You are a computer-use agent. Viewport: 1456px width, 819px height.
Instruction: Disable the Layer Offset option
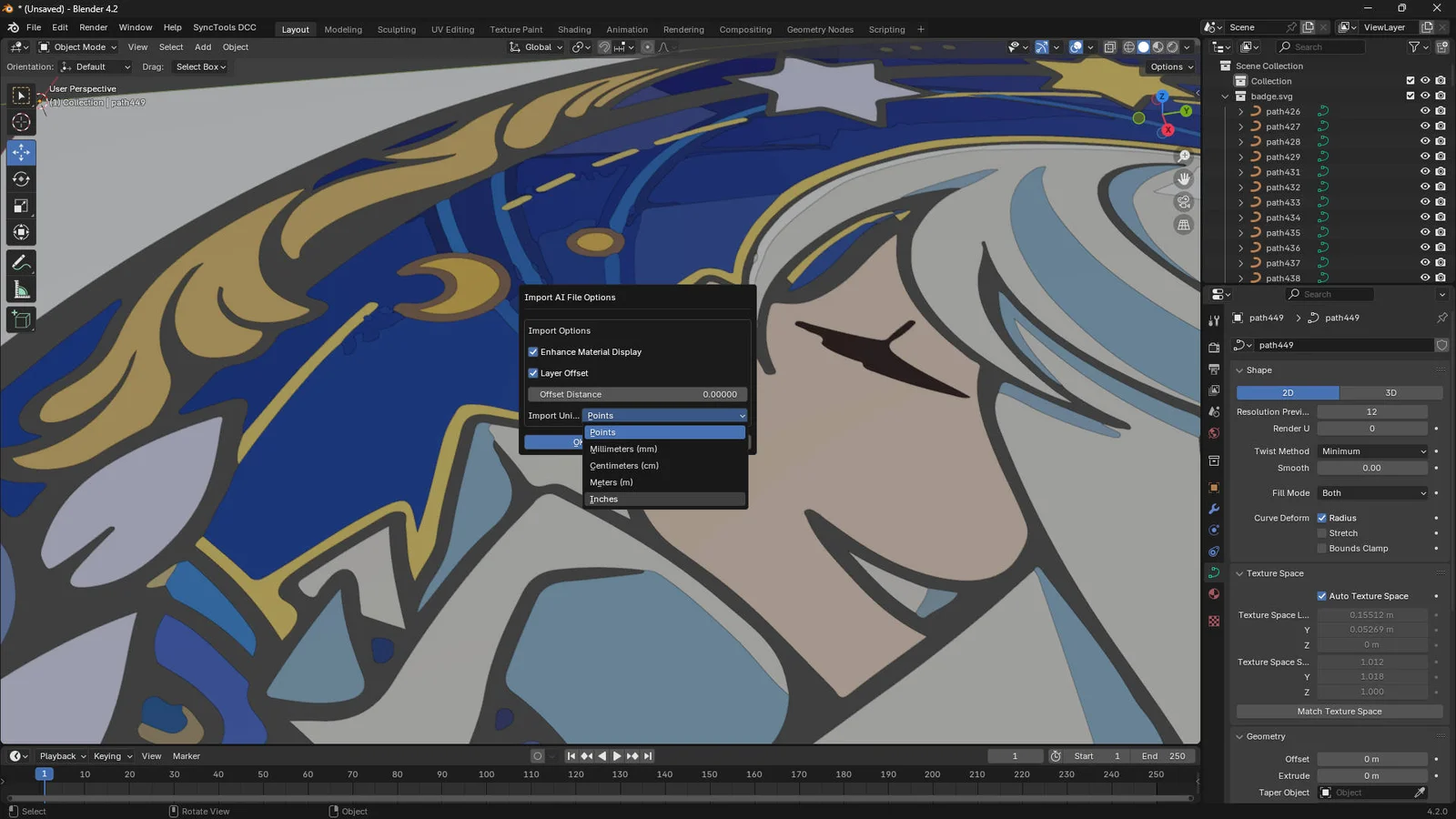click(x=533, y=372)
